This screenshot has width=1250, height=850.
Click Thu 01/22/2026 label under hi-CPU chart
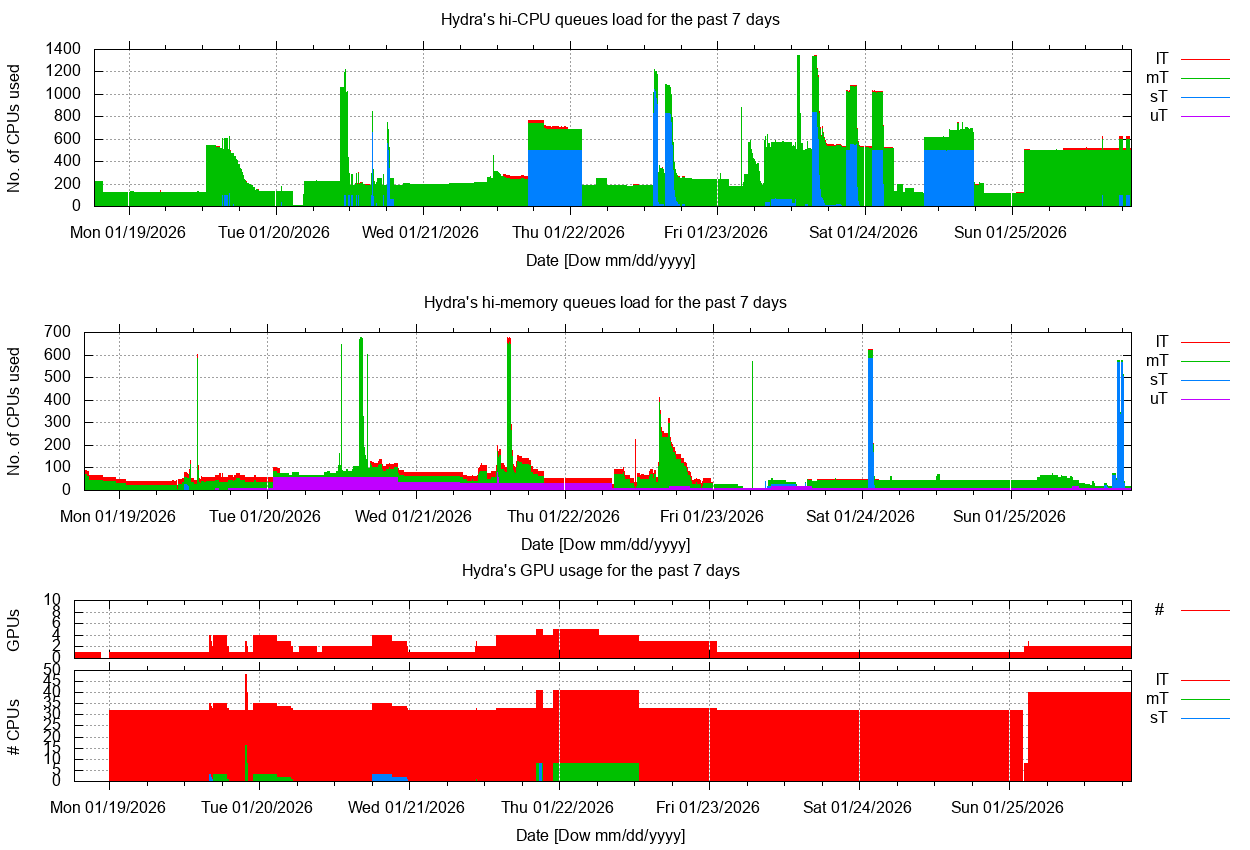tap(569, 232)
